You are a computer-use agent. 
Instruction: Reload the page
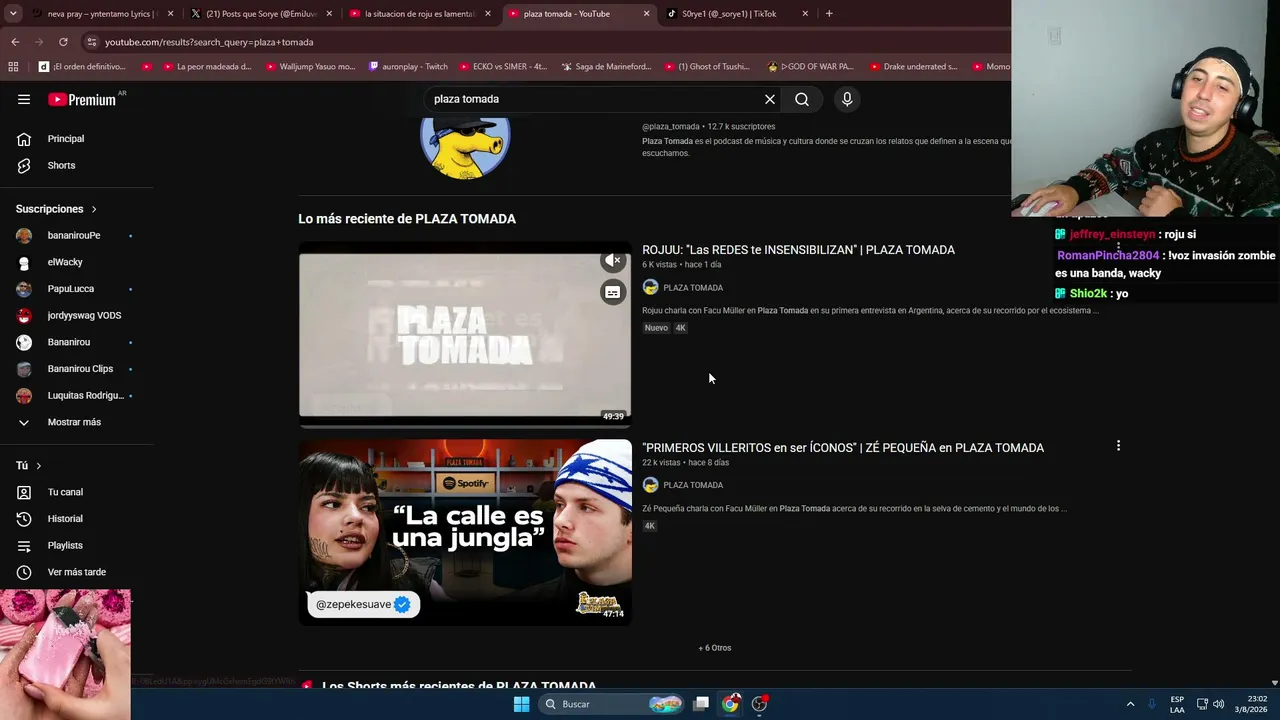(63, 42)
